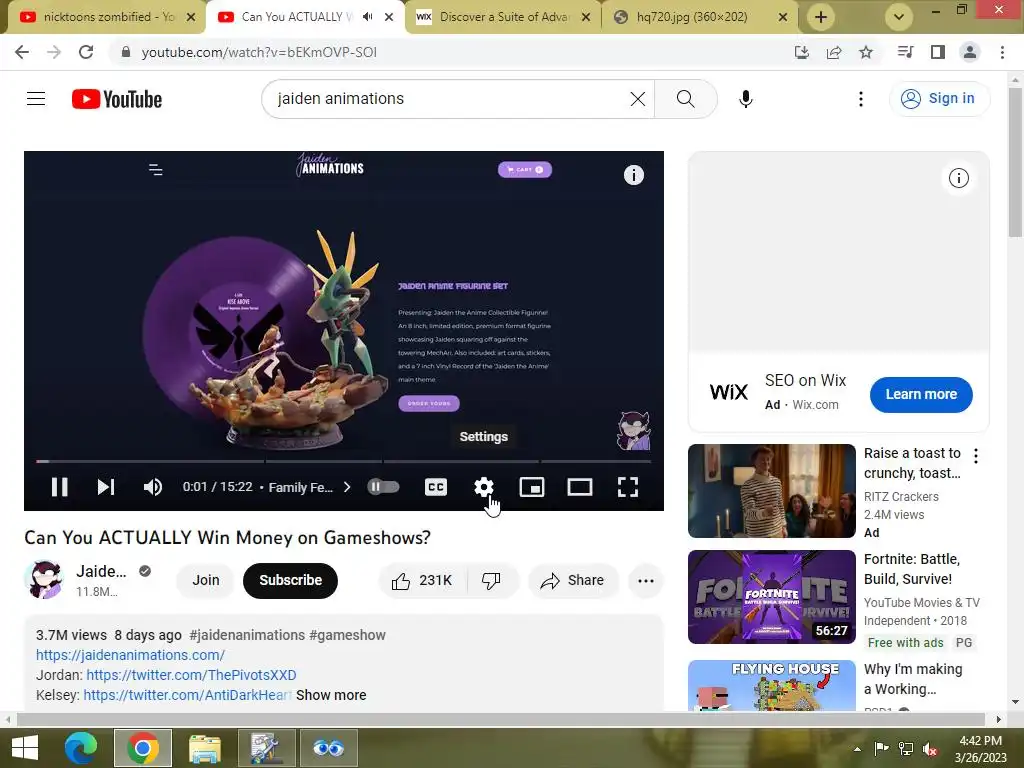Open the taskbar clock 4:42 PM
1024x768 pixels.
pos(981,749)
